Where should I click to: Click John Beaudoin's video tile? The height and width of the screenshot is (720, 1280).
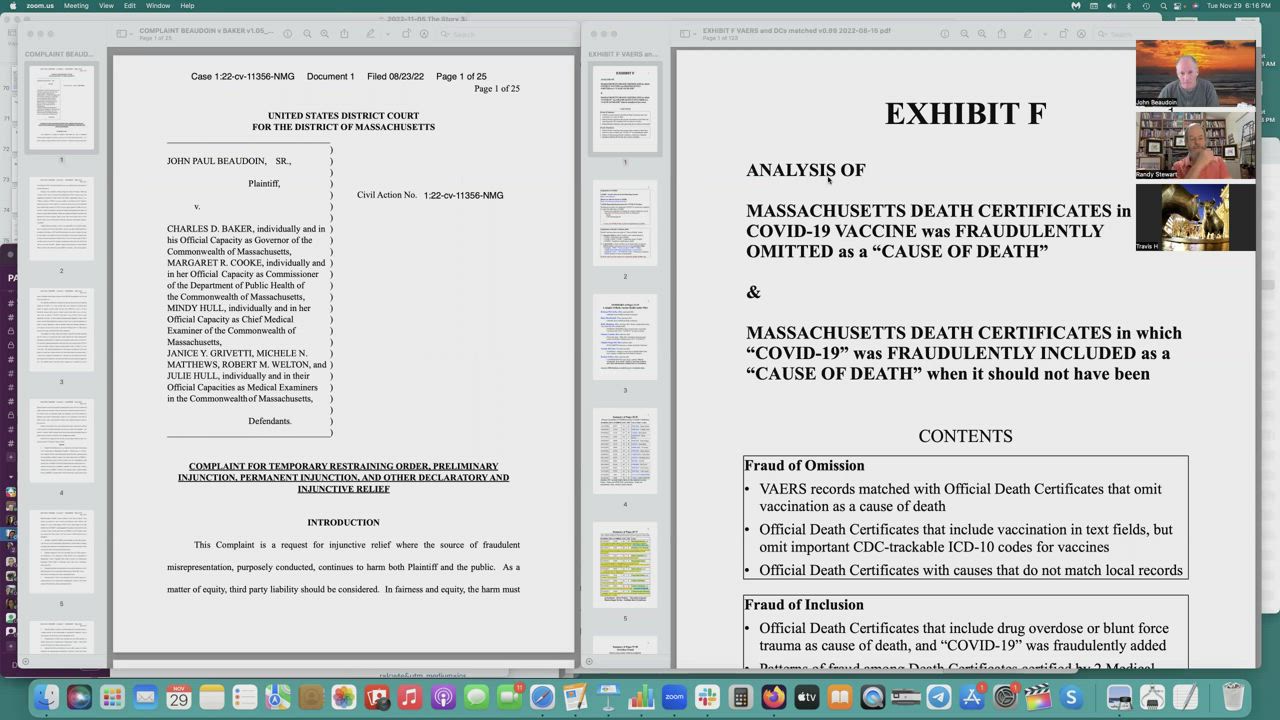pyautogui.click(x=1195, y=73)
